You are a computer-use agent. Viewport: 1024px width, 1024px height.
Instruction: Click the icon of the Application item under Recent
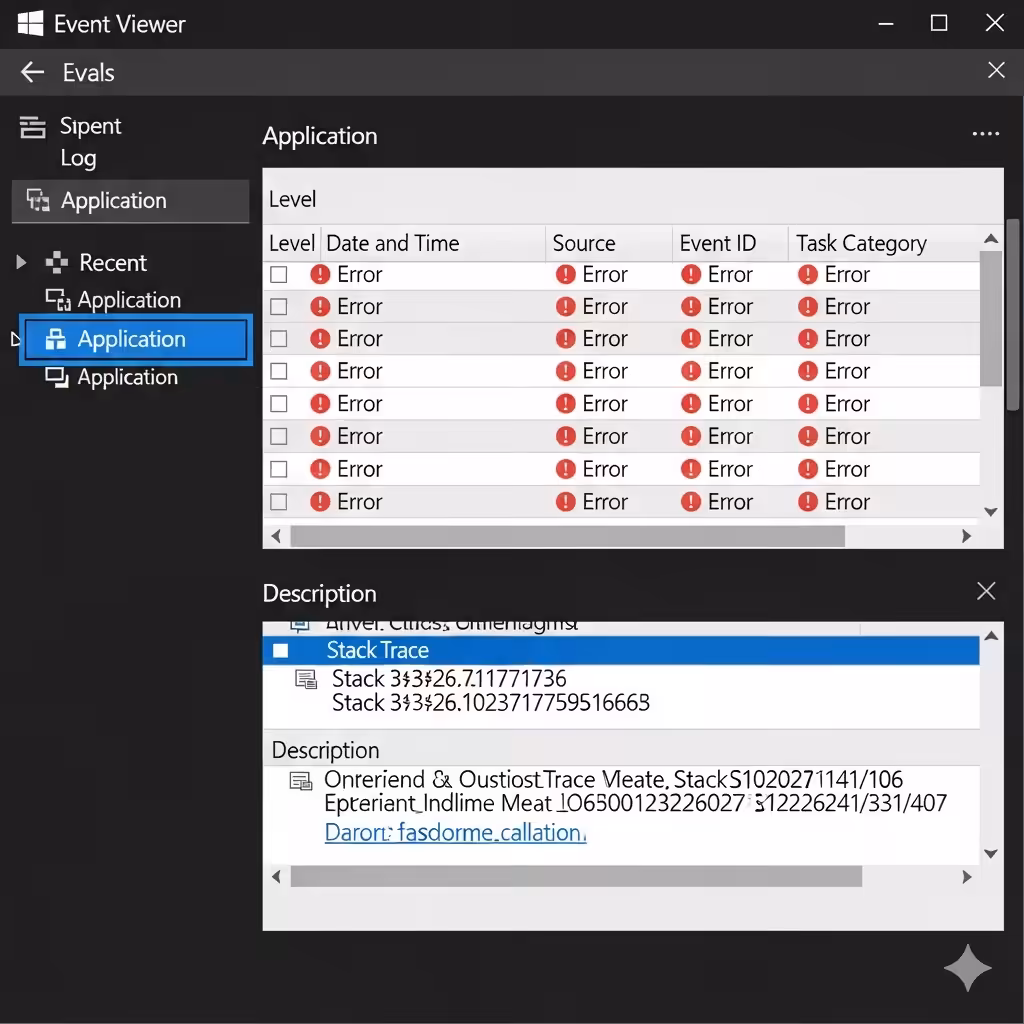tap(58, 300)
